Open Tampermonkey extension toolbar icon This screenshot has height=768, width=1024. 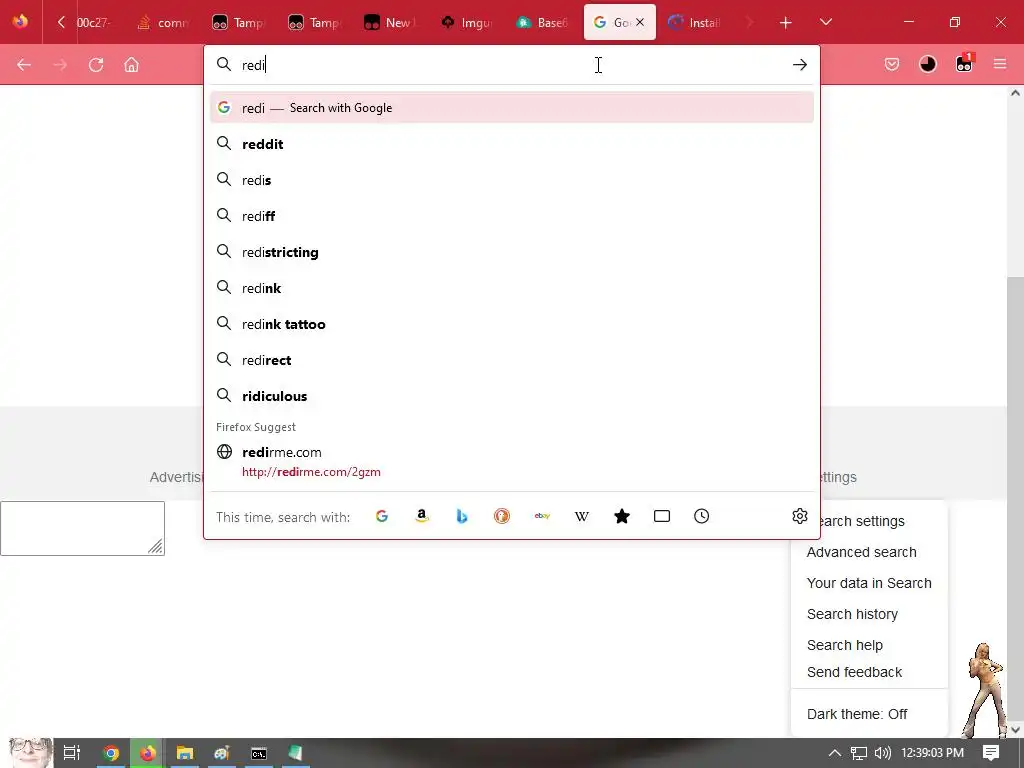pyautogui.click(x=964, y=63)
